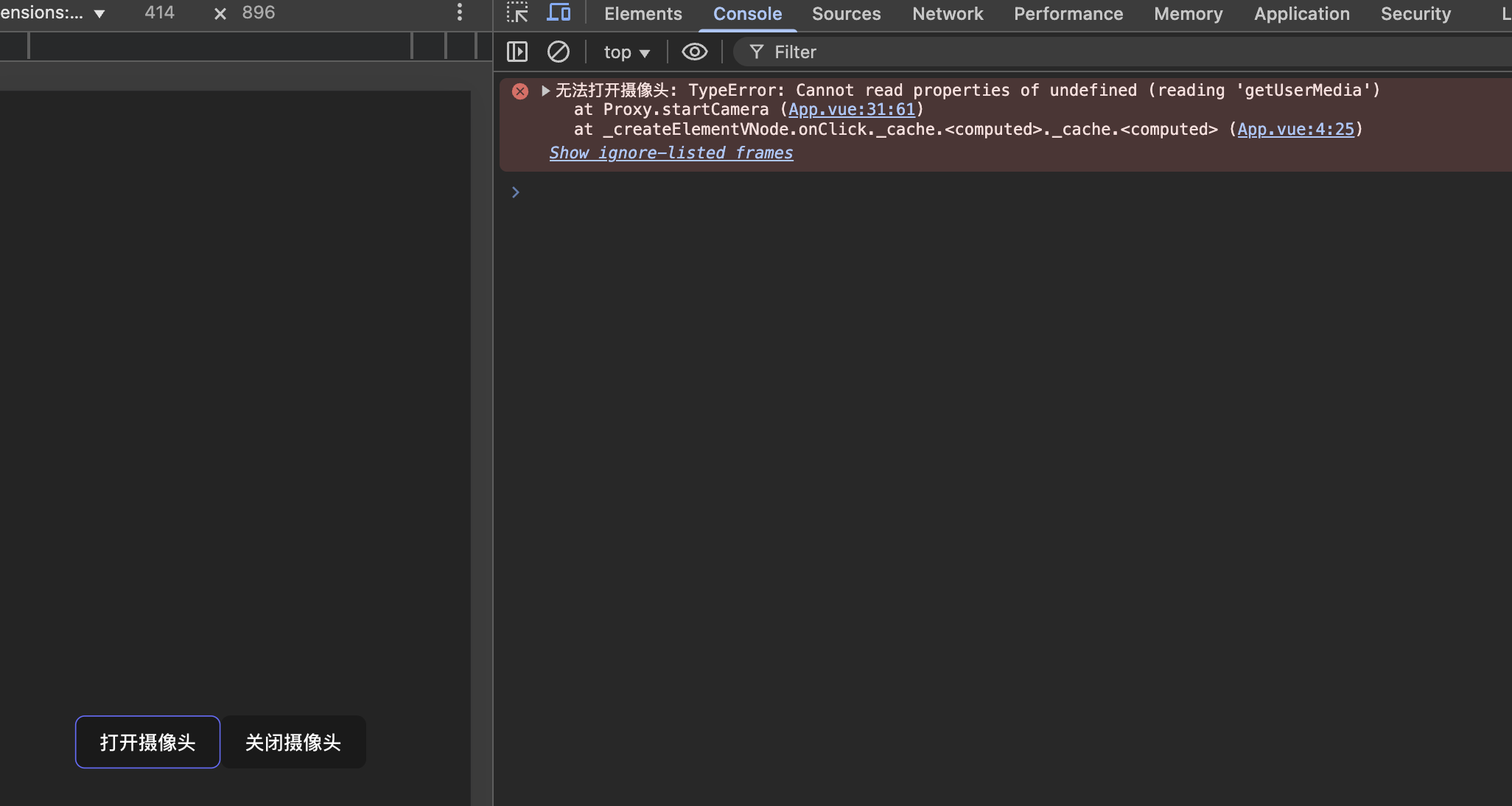Click the console prompt to type a command
This screenshot has height=806, width=1512.
663,192
